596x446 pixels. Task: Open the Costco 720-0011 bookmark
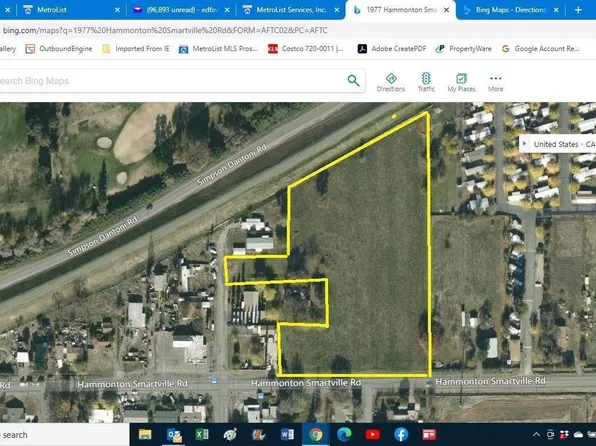[306, 49]
